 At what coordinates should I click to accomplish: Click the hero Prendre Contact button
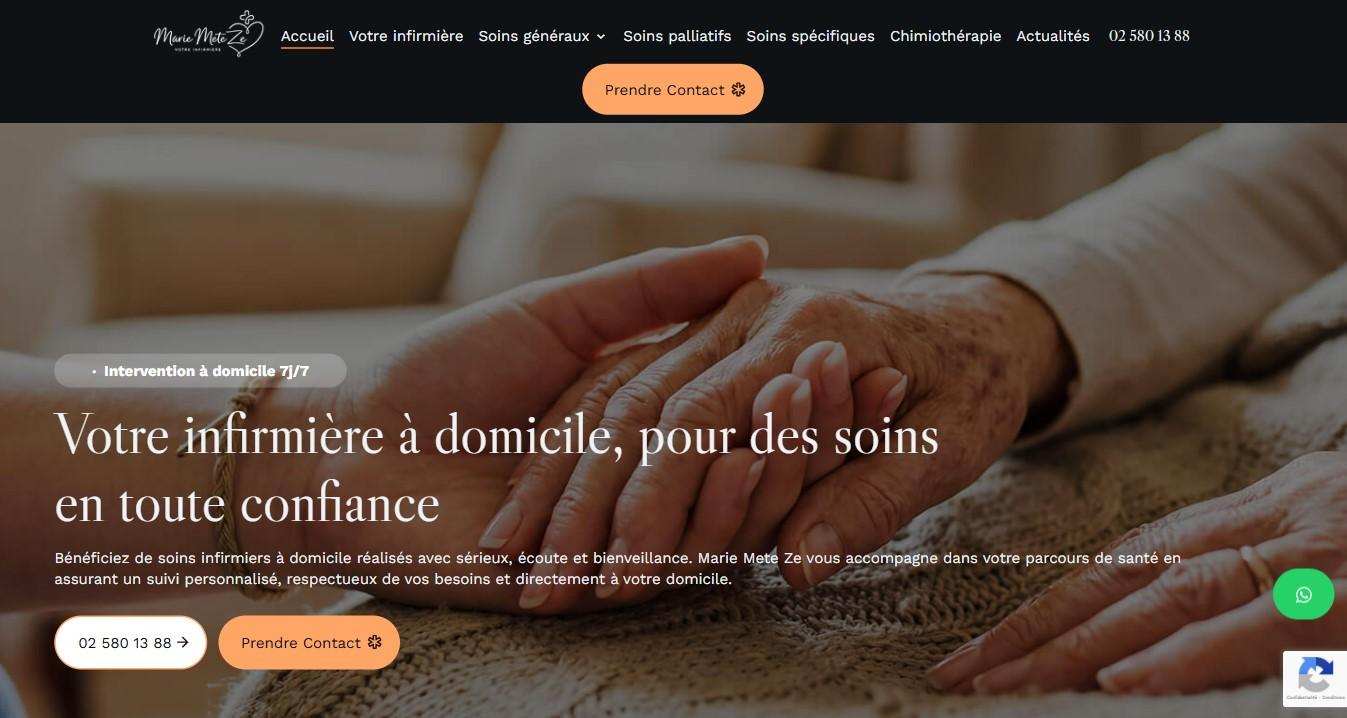[x=309, y=642]
